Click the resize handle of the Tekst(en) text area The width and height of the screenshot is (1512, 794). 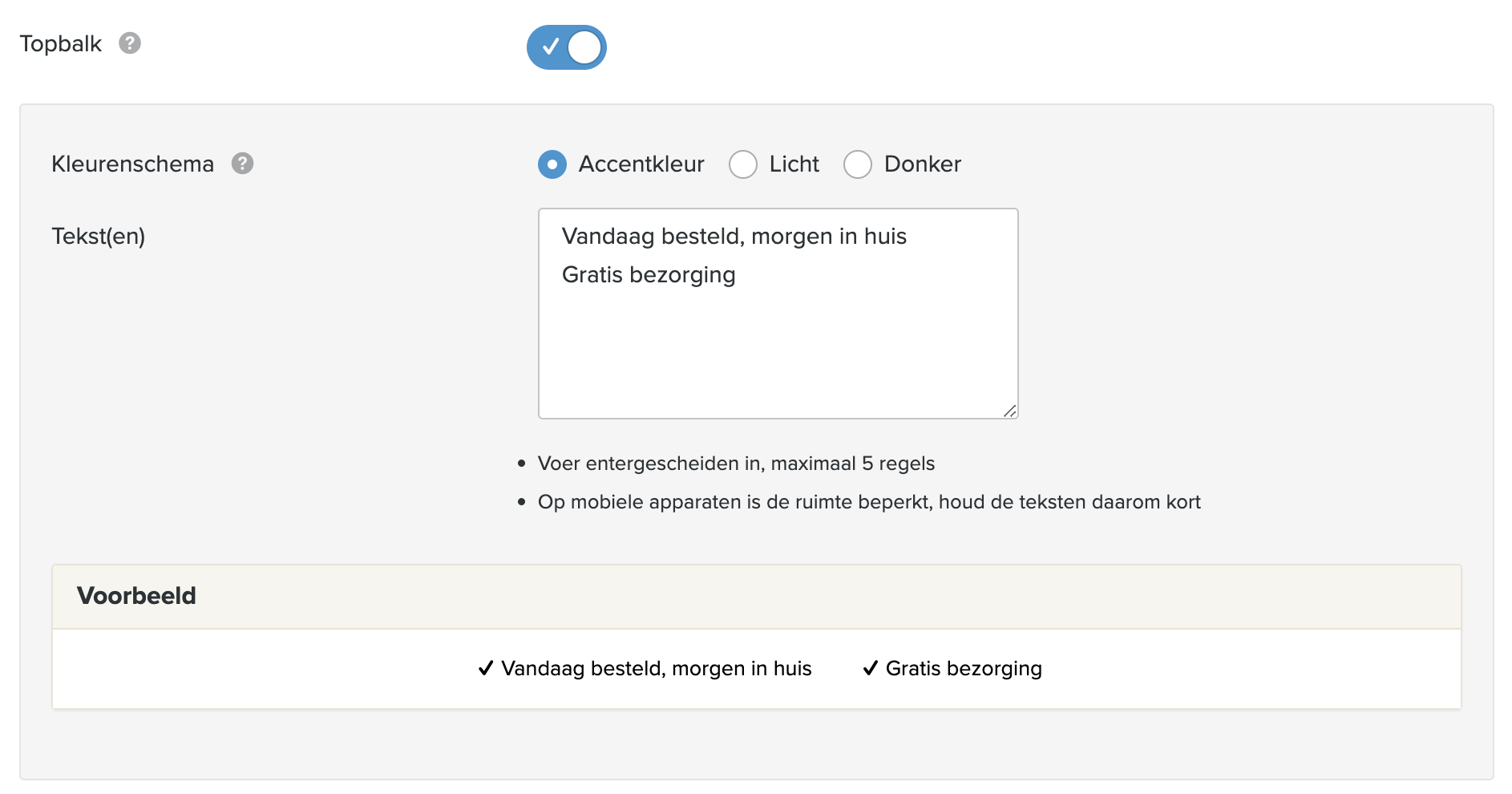coord(1009,411)
